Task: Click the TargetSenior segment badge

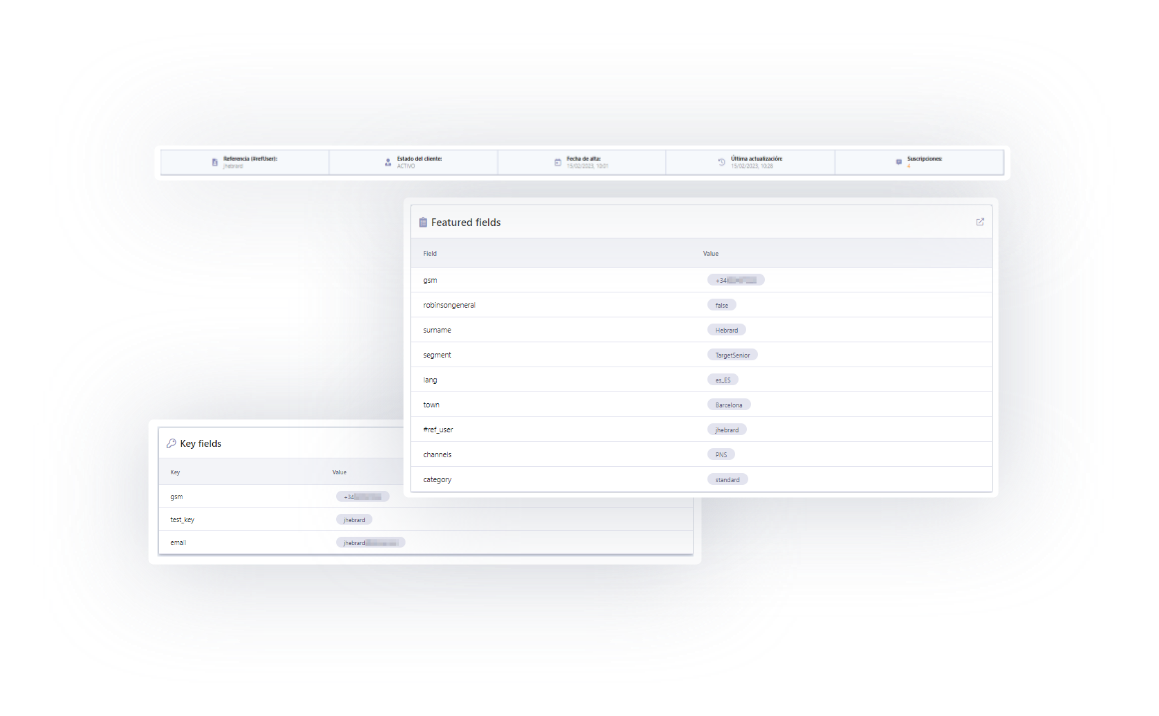Action: pos(734,354)
